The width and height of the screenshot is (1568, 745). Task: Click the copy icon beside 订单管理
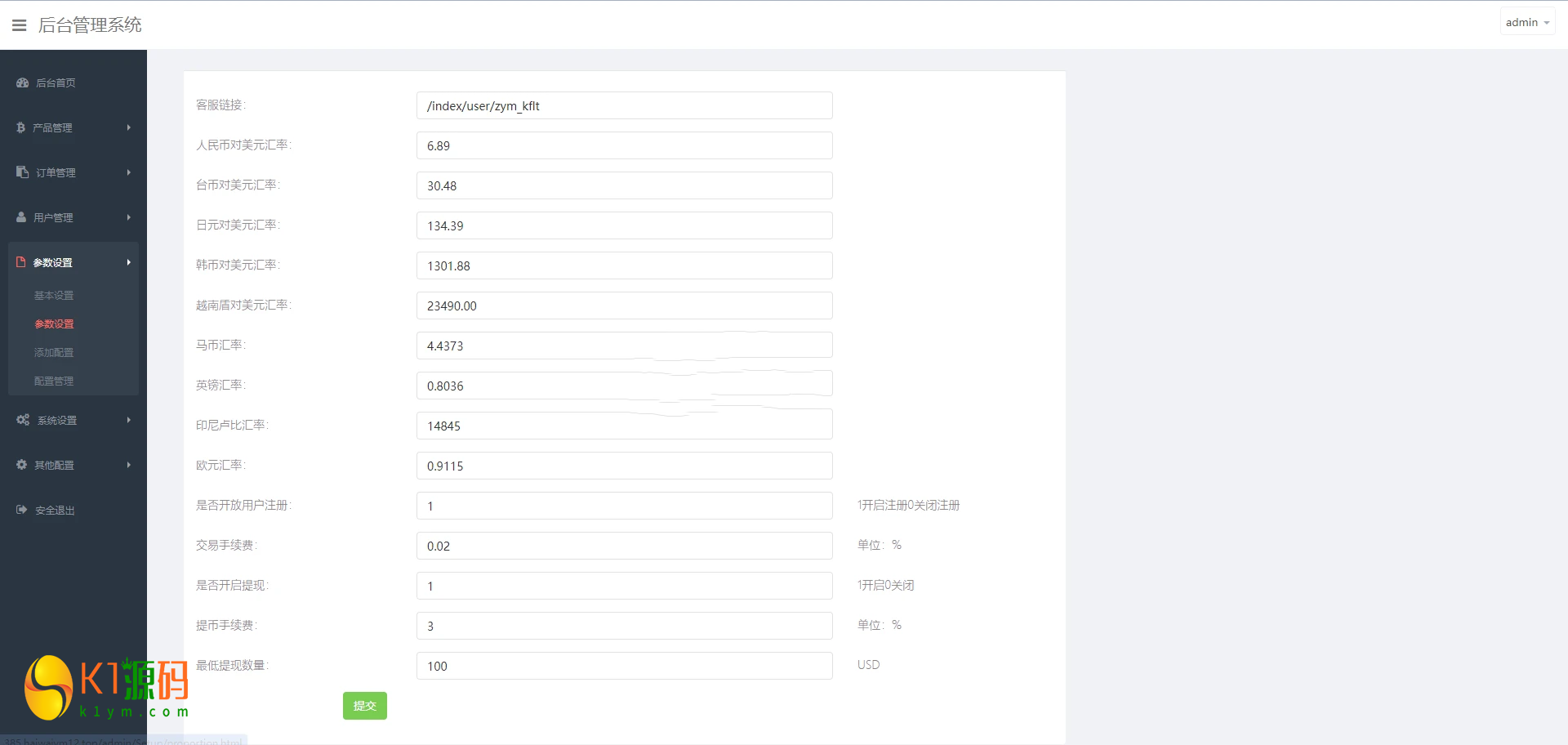pos(23,172)
